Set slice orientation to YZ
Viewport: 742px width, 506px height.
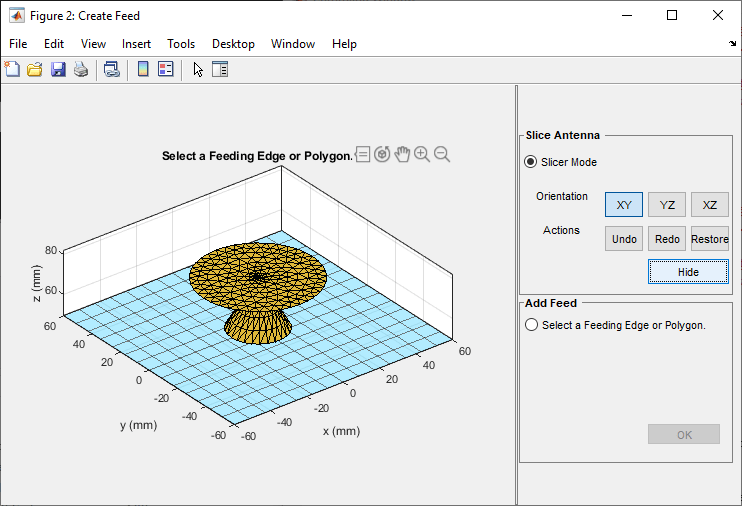(667, 205)
